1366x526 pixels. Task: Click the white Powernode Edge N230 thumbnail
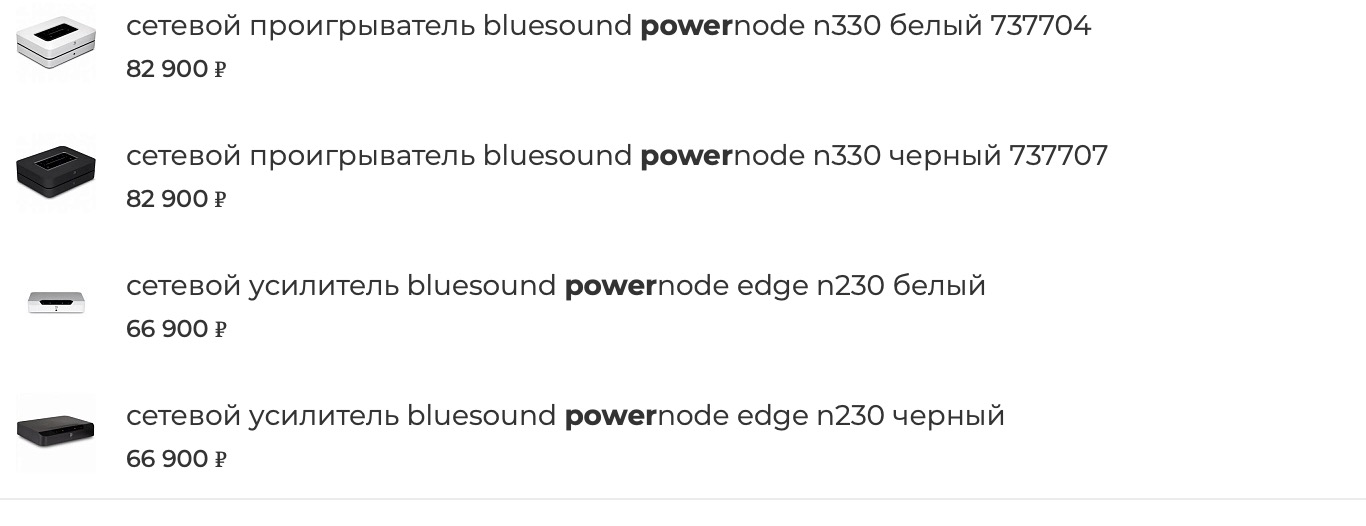[56, 301]
